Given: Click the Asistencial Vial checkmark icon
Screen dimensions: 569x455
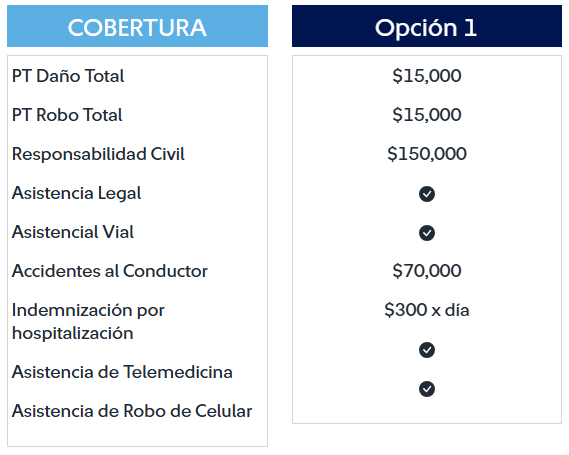Looking at the screenshot, I should [427, 233].
